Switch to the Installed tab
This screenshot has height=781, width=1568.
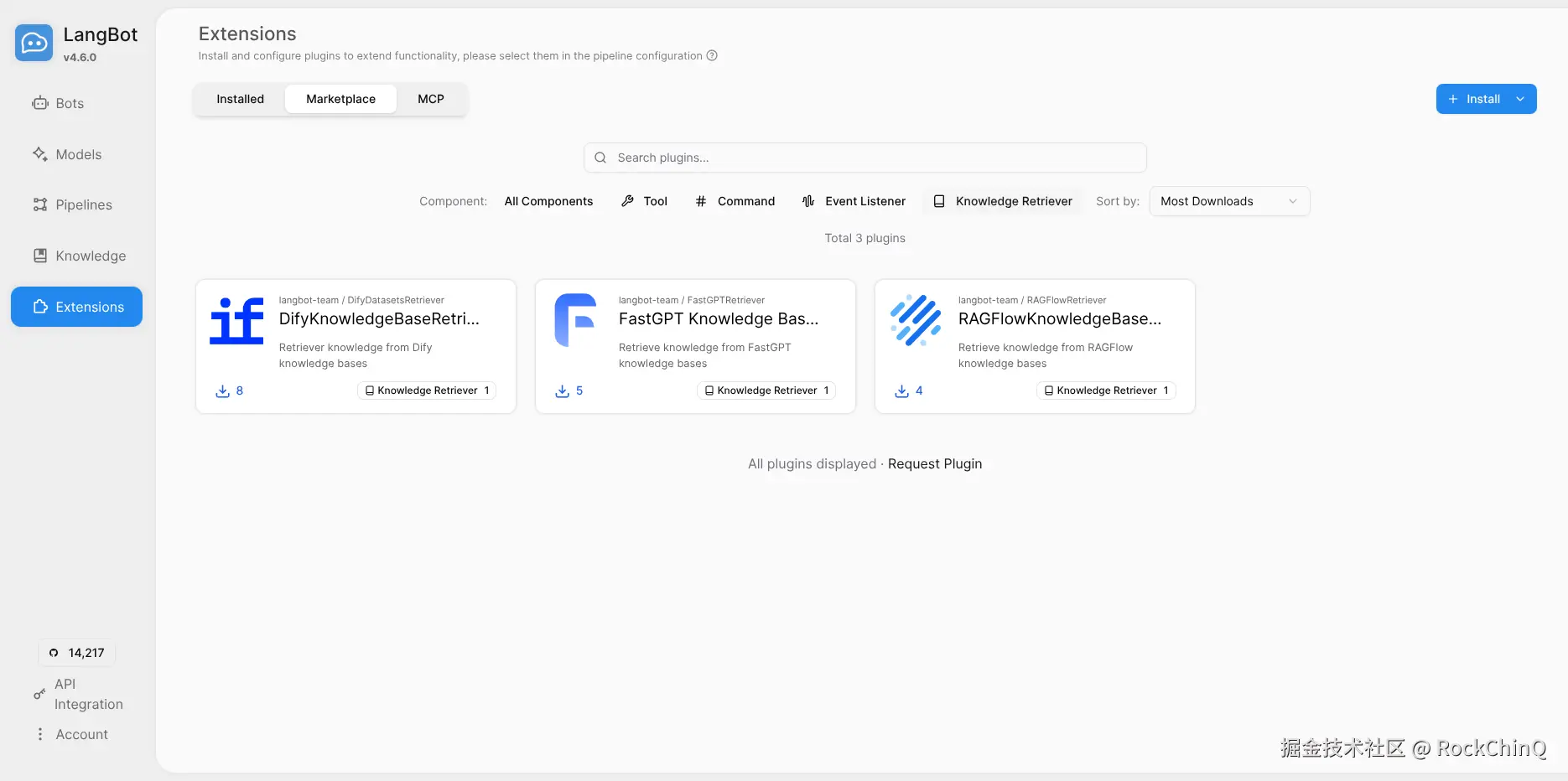pos(240,99)
